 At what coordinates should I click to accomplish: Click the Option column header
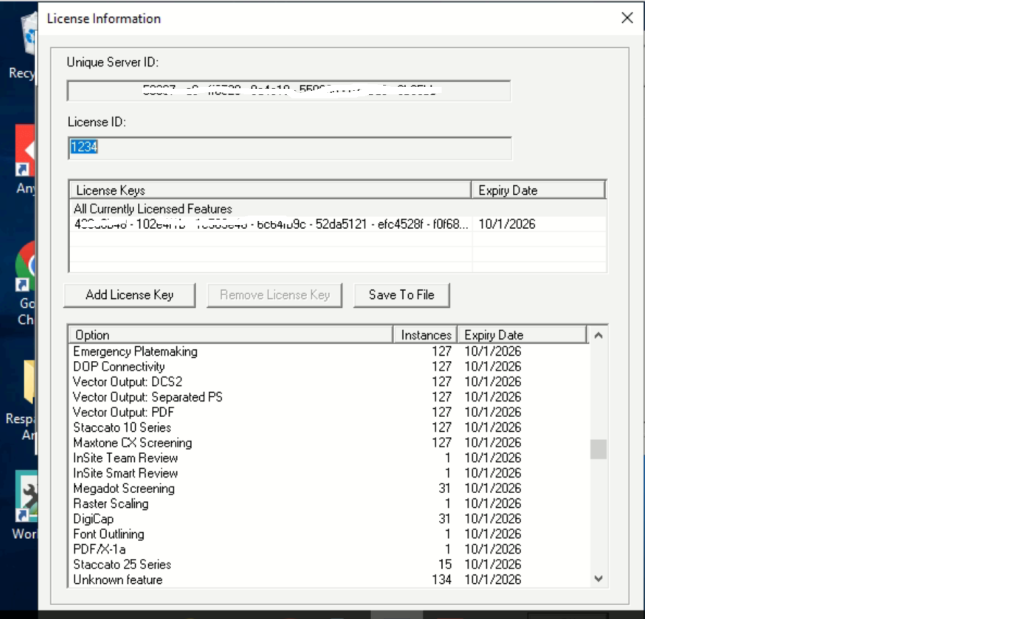[x=232, y=335]
